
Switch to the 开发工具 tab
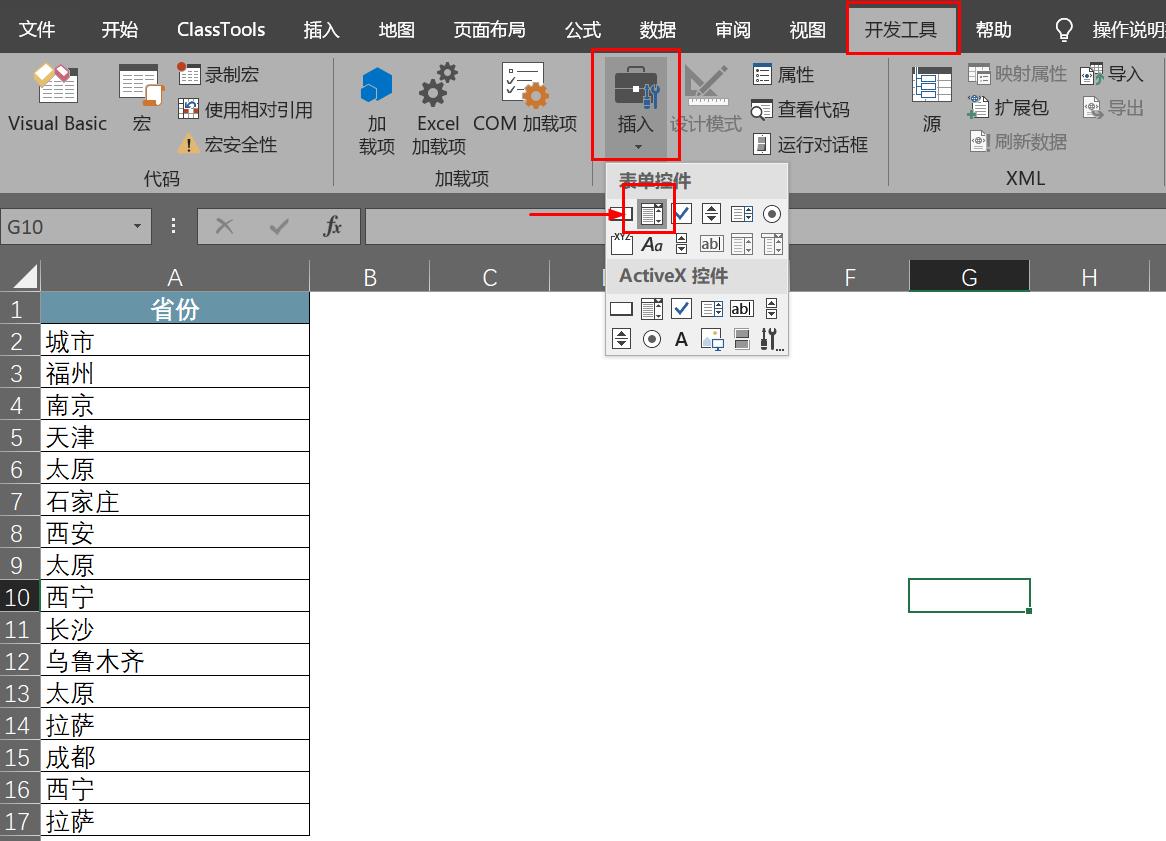901,29
